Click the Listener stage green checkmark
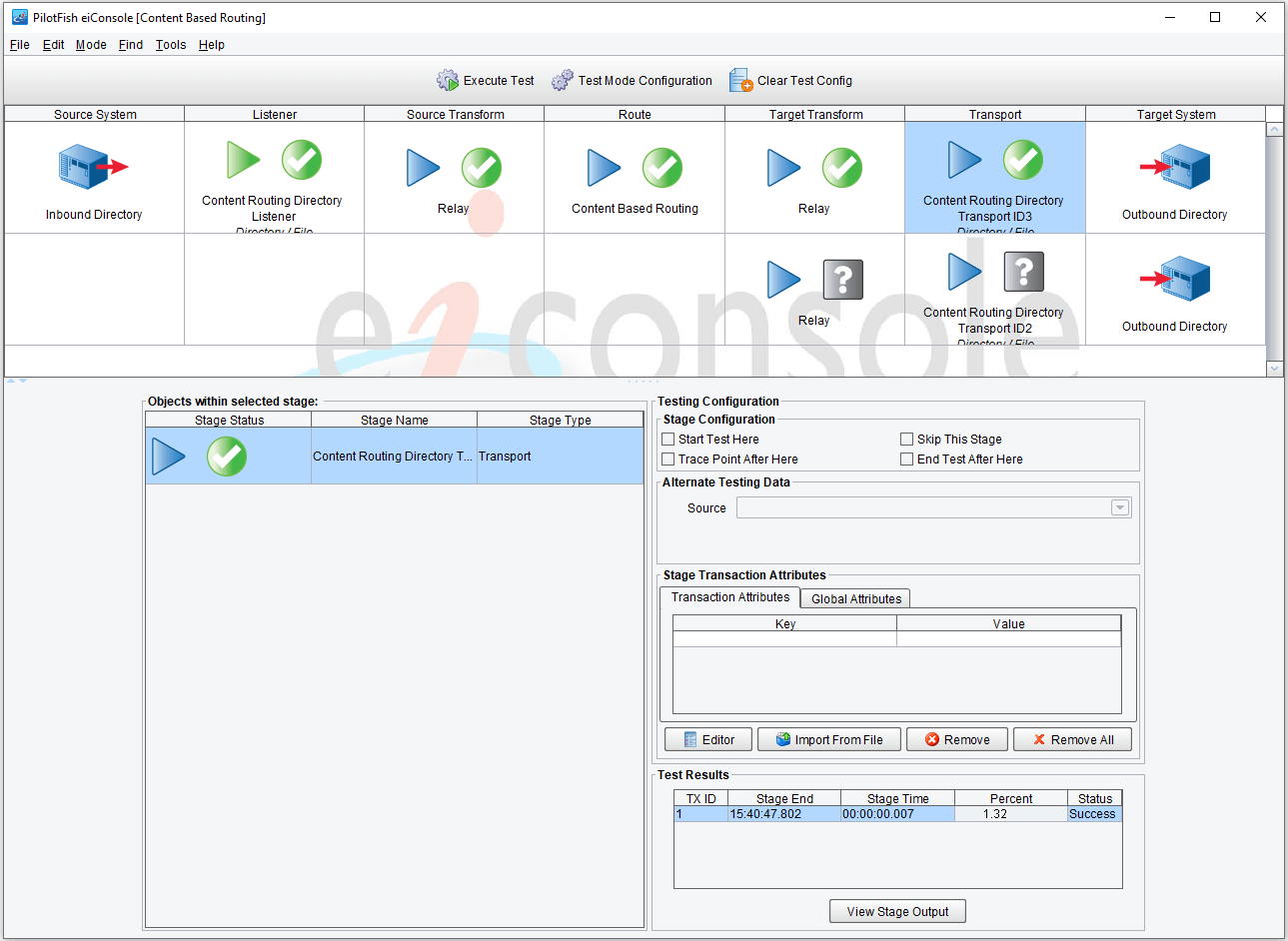 click(x=301, y=160)
